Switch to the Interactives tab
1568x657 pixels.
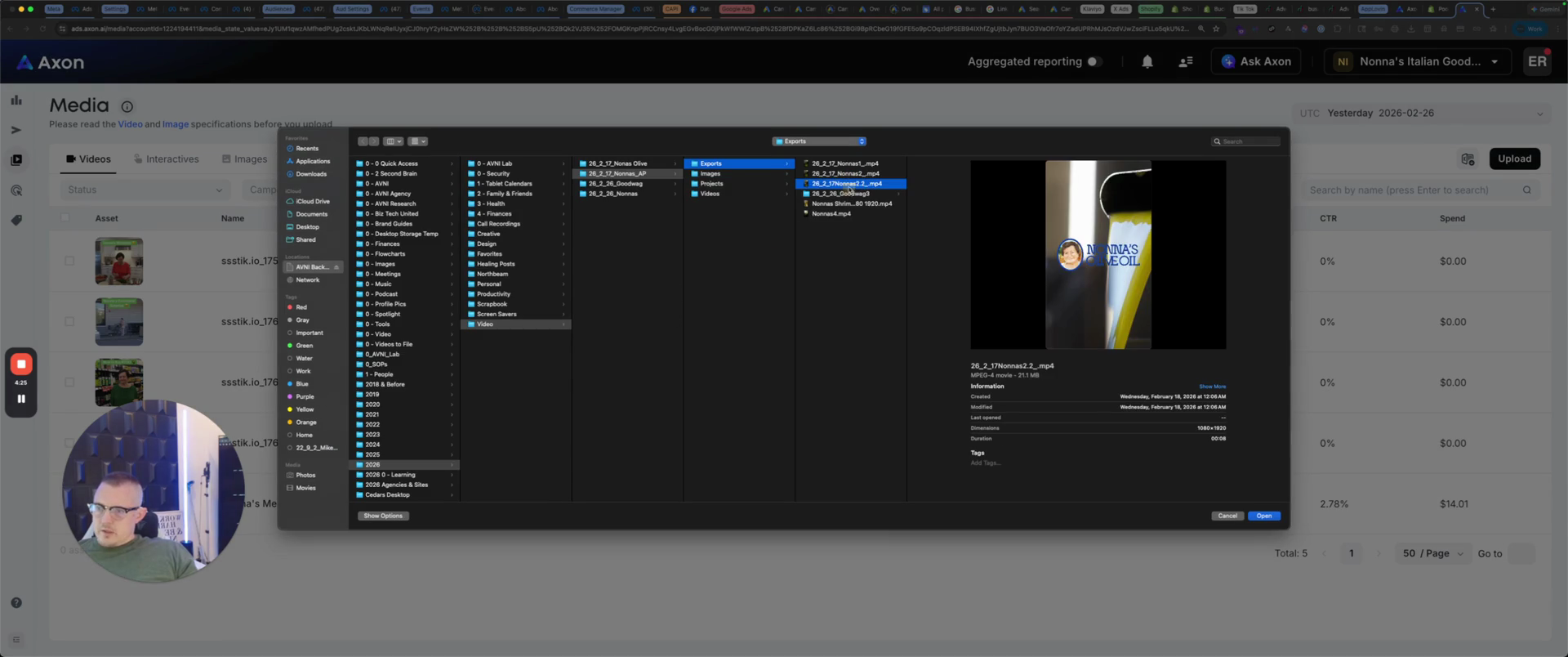[x=166, y=159]
